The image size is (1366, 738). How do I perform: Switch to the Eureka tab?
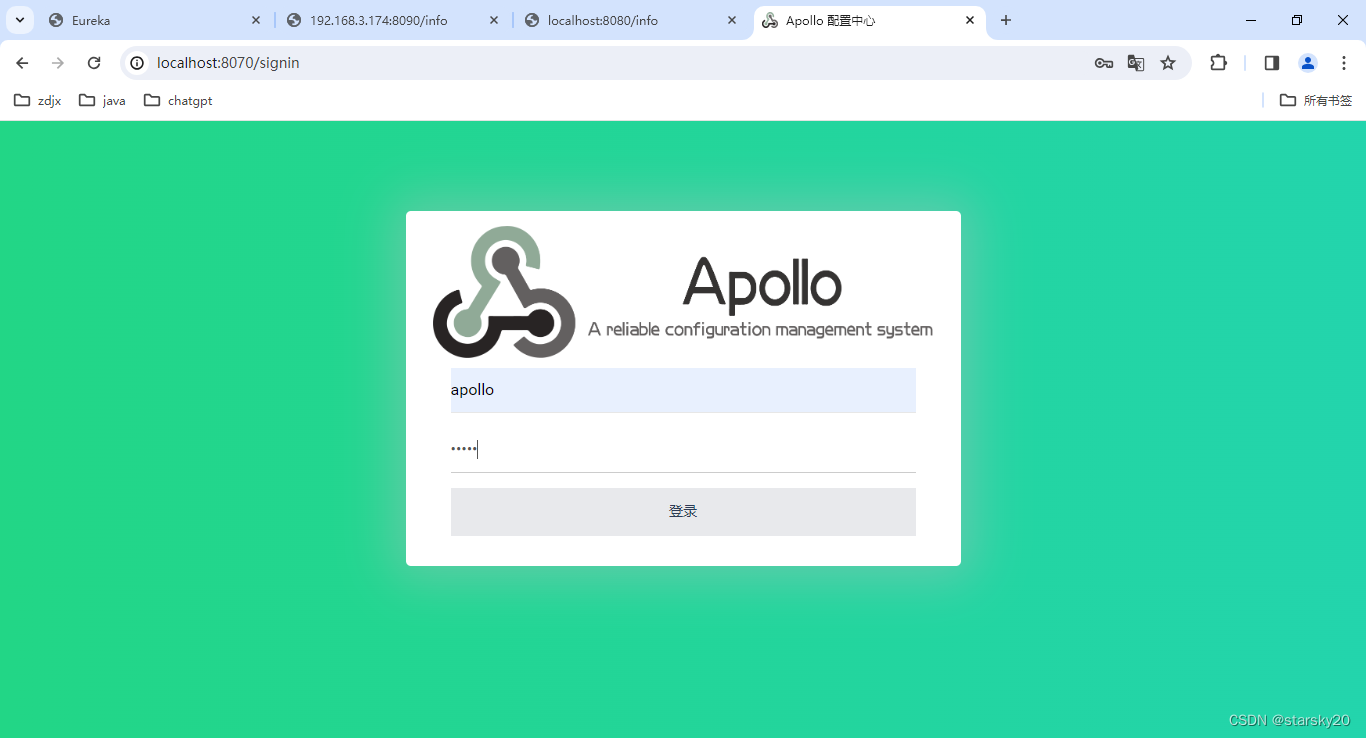(154, 20)
